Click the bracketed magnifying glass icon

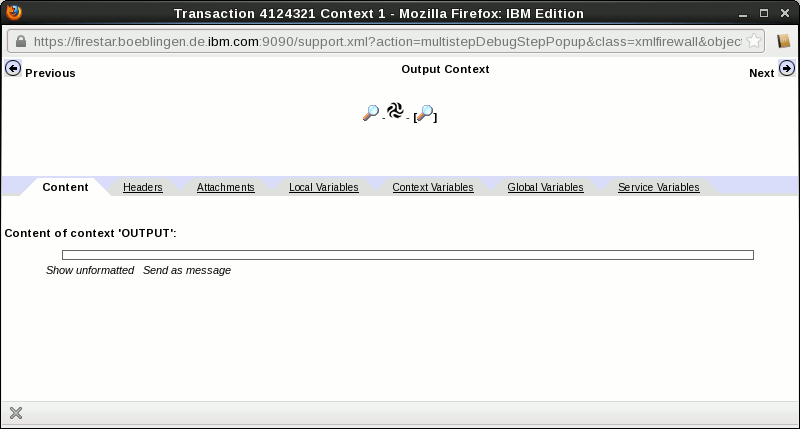click(425, 114)
